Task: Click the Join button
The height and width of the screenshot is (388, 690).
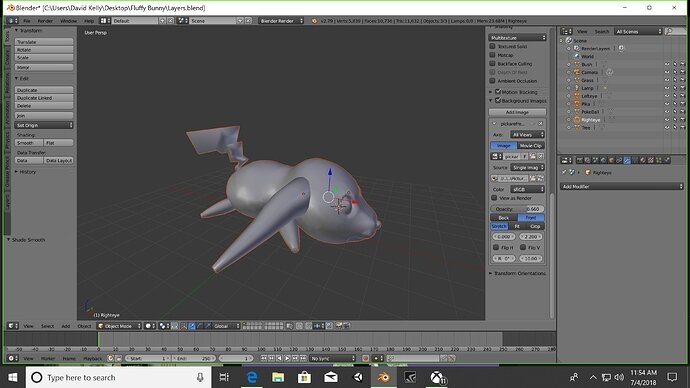Action: click(44, 115)
